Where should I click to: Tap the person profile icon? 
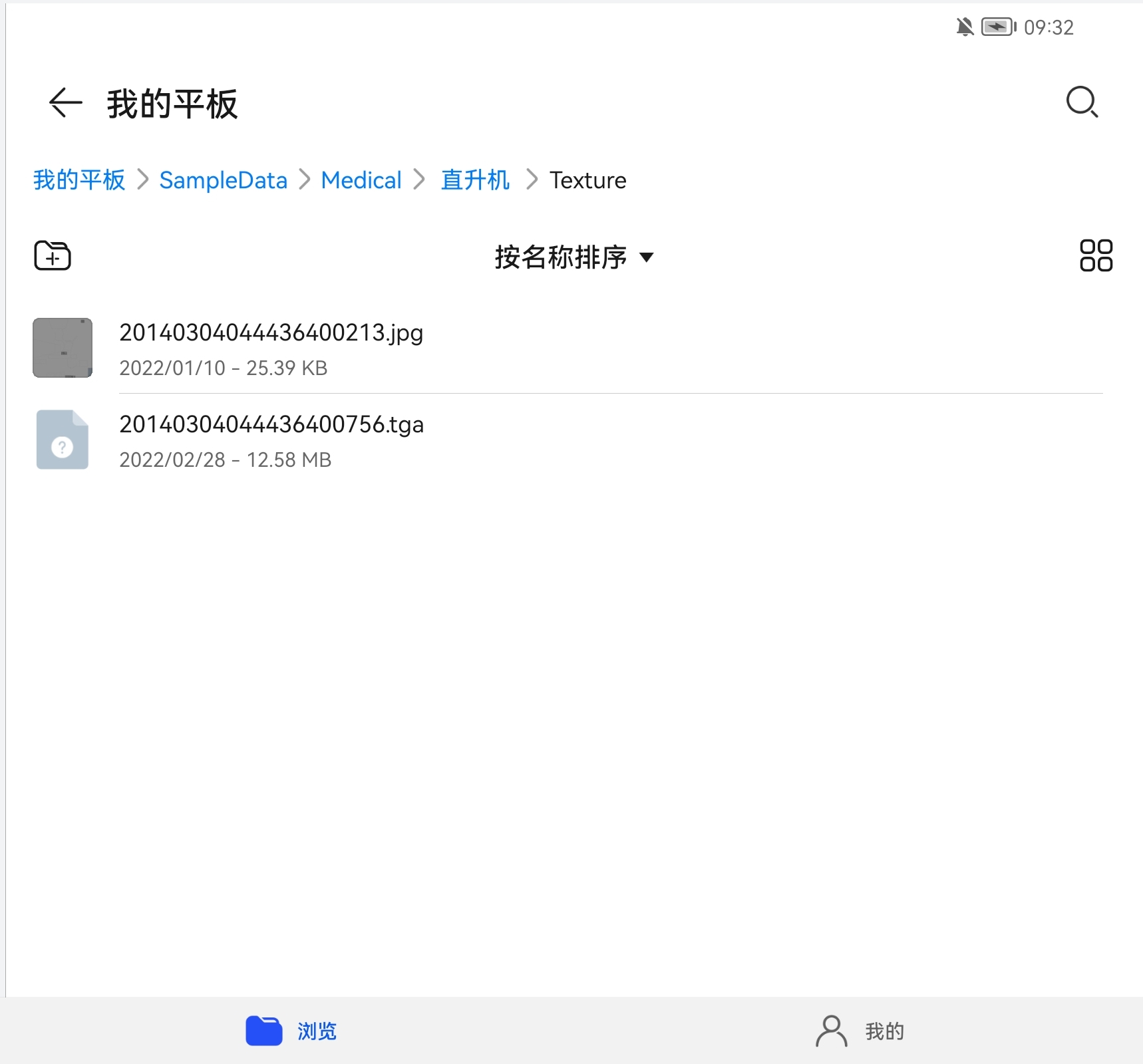click(831, 1031)
